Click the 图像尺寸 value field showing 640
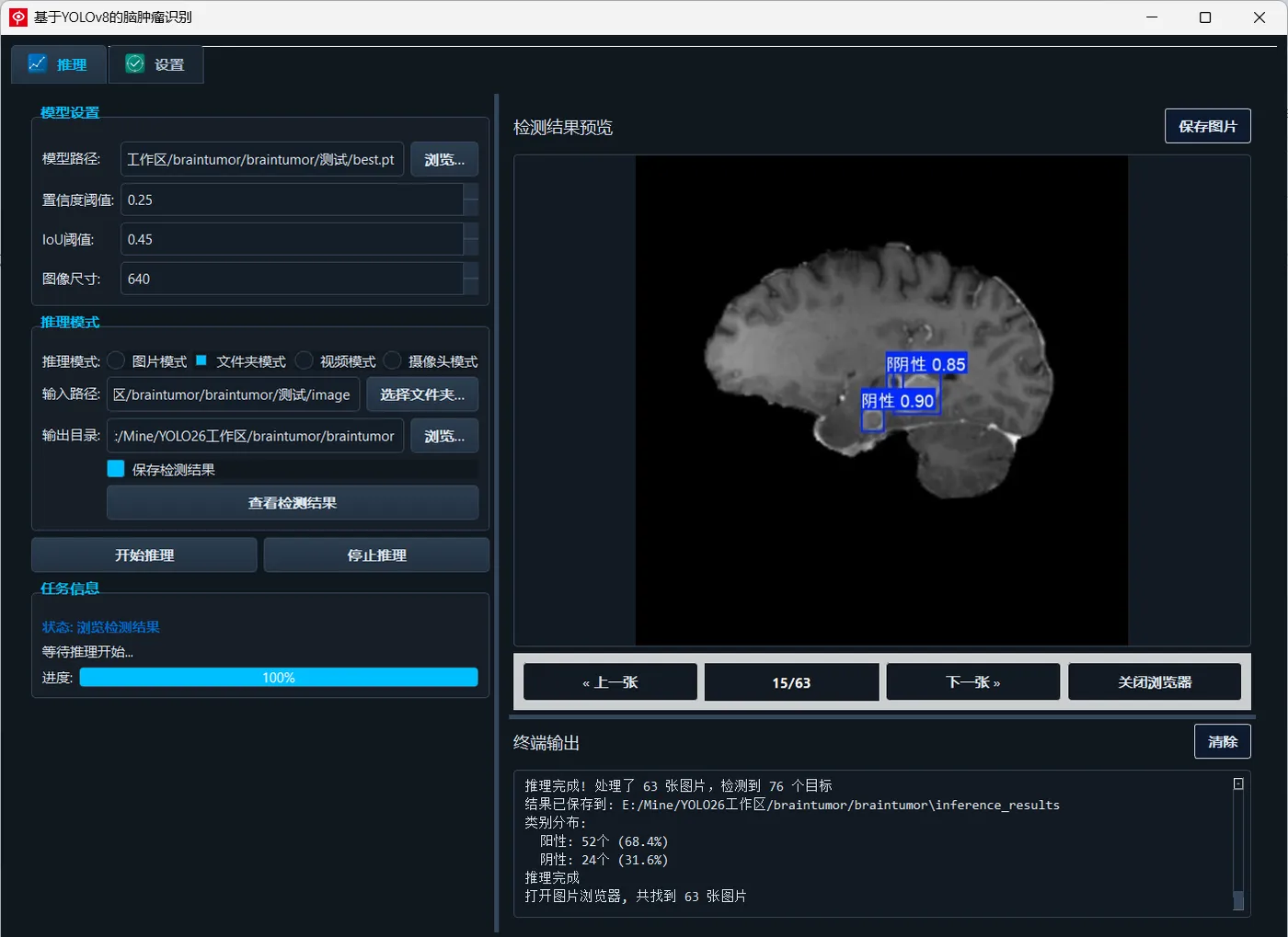The width and height of the screenshot is (1288, 937). pyautogui.click(x=292, y=279)
